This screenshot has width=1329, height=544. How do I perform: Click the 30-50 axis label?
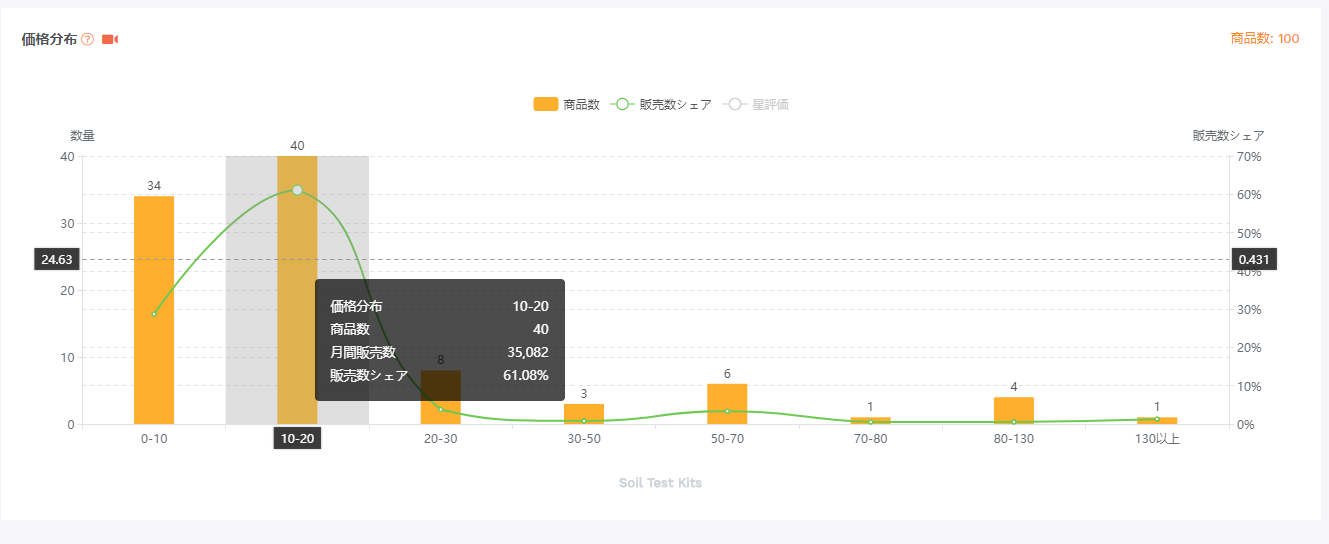pyautogui.click(x=584, y=439)
